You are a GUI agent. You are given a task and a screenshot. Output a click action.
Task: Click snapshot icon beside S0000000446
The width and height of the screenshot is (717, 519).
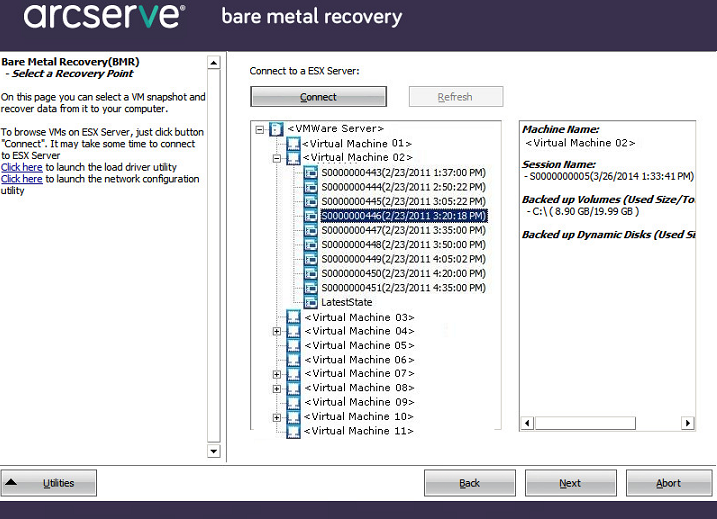point(310,216)
